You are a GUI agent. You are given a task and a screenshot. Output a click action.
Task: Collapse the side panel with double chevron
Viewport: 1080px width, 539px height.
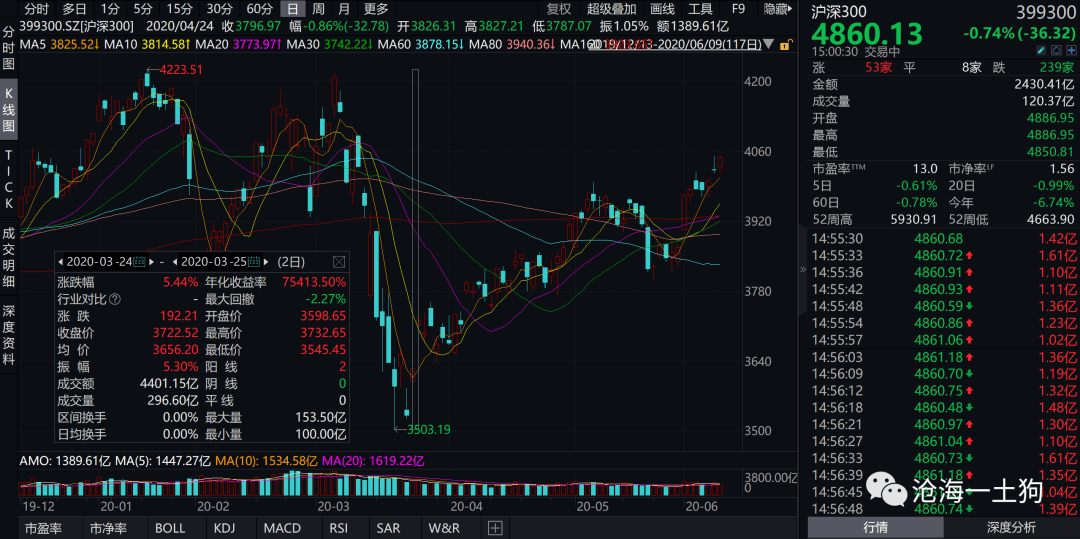802,270
